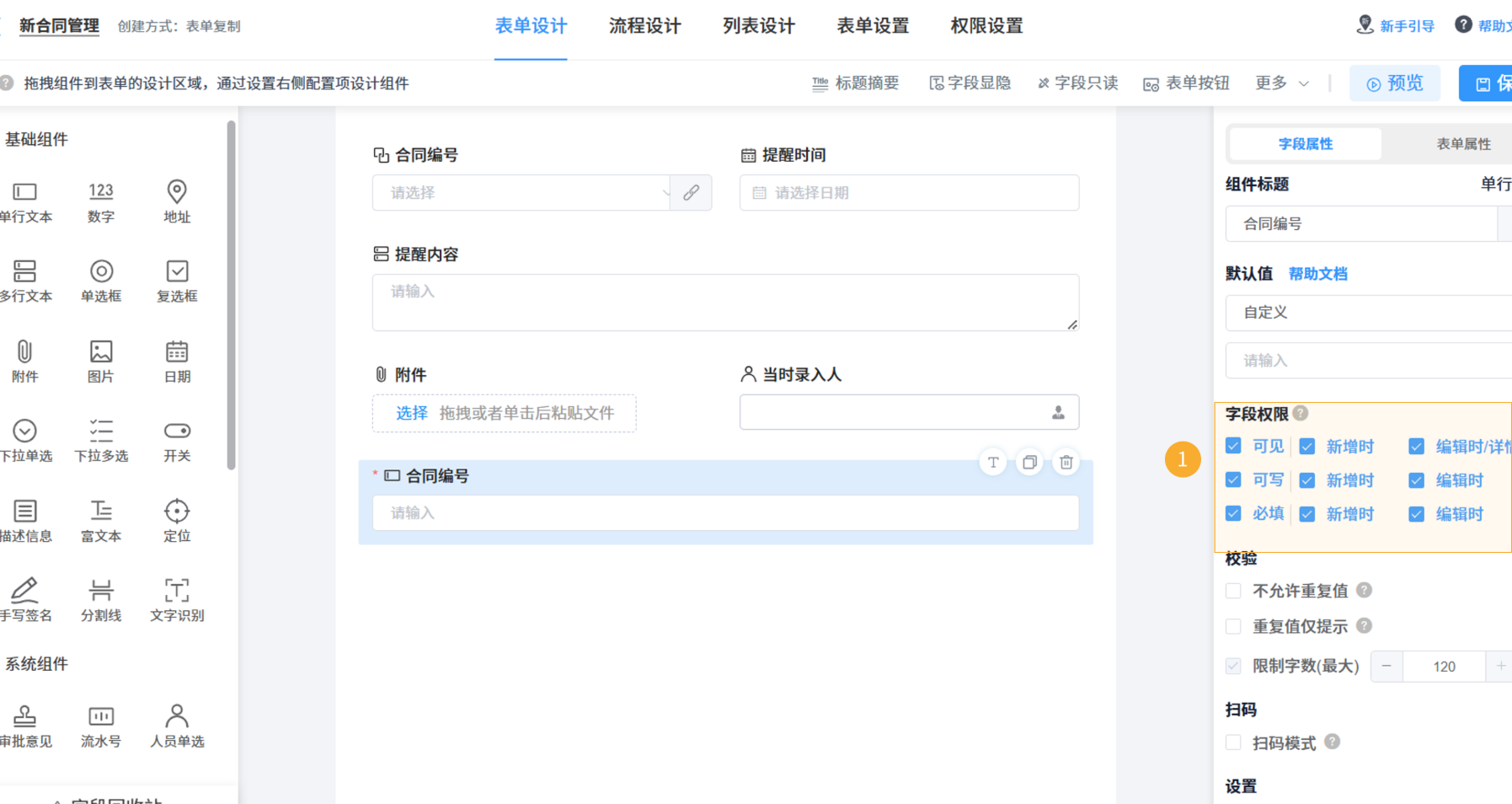Viewport: 1512px width, 804px height.
Task: Select the 附件 attachment component in sidebar
Action: point(25,361)
